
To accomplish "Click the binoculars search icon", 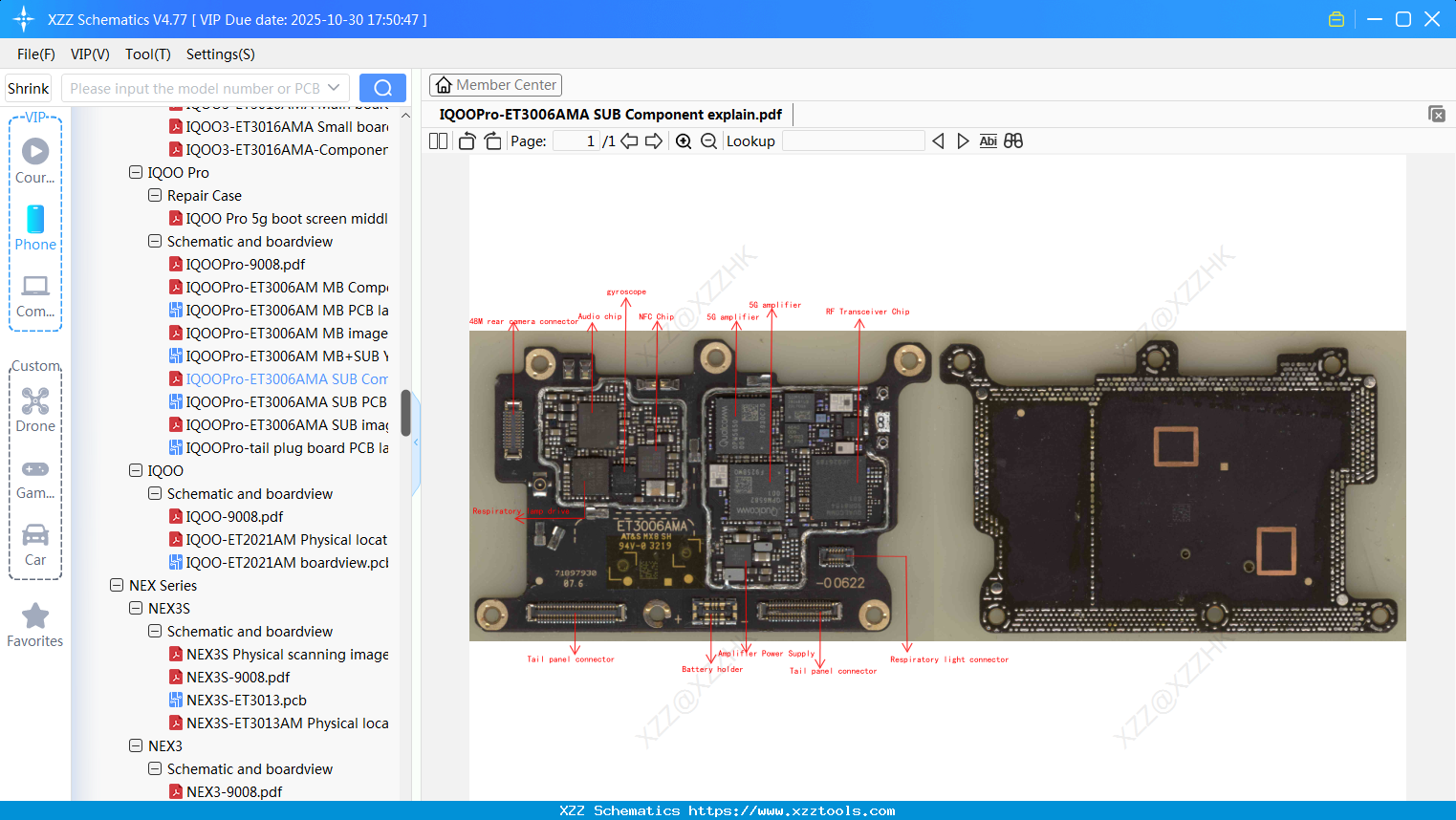I will coord(1013,141).
